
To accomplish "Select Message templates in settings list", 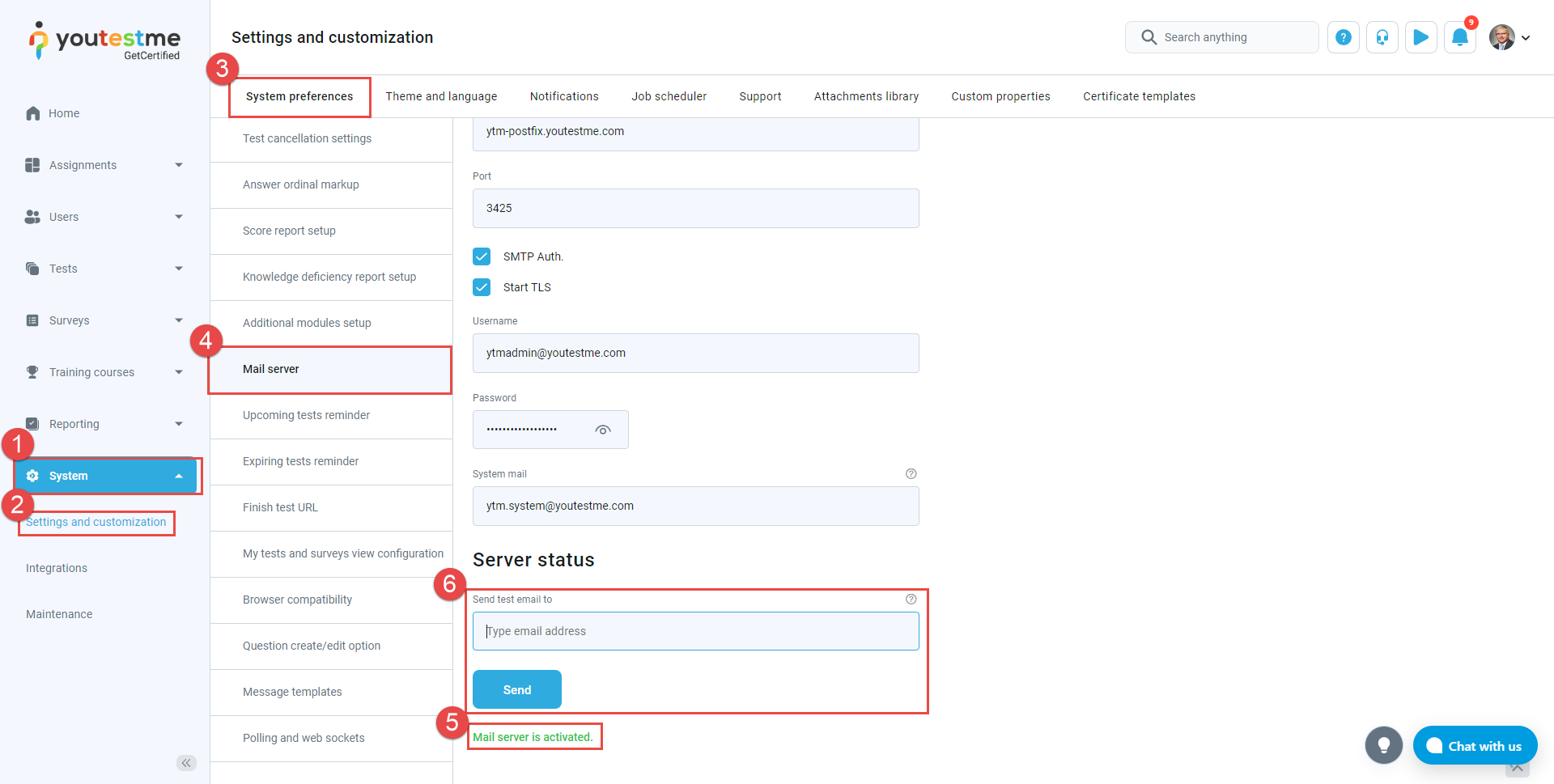I will coord(292,692).
